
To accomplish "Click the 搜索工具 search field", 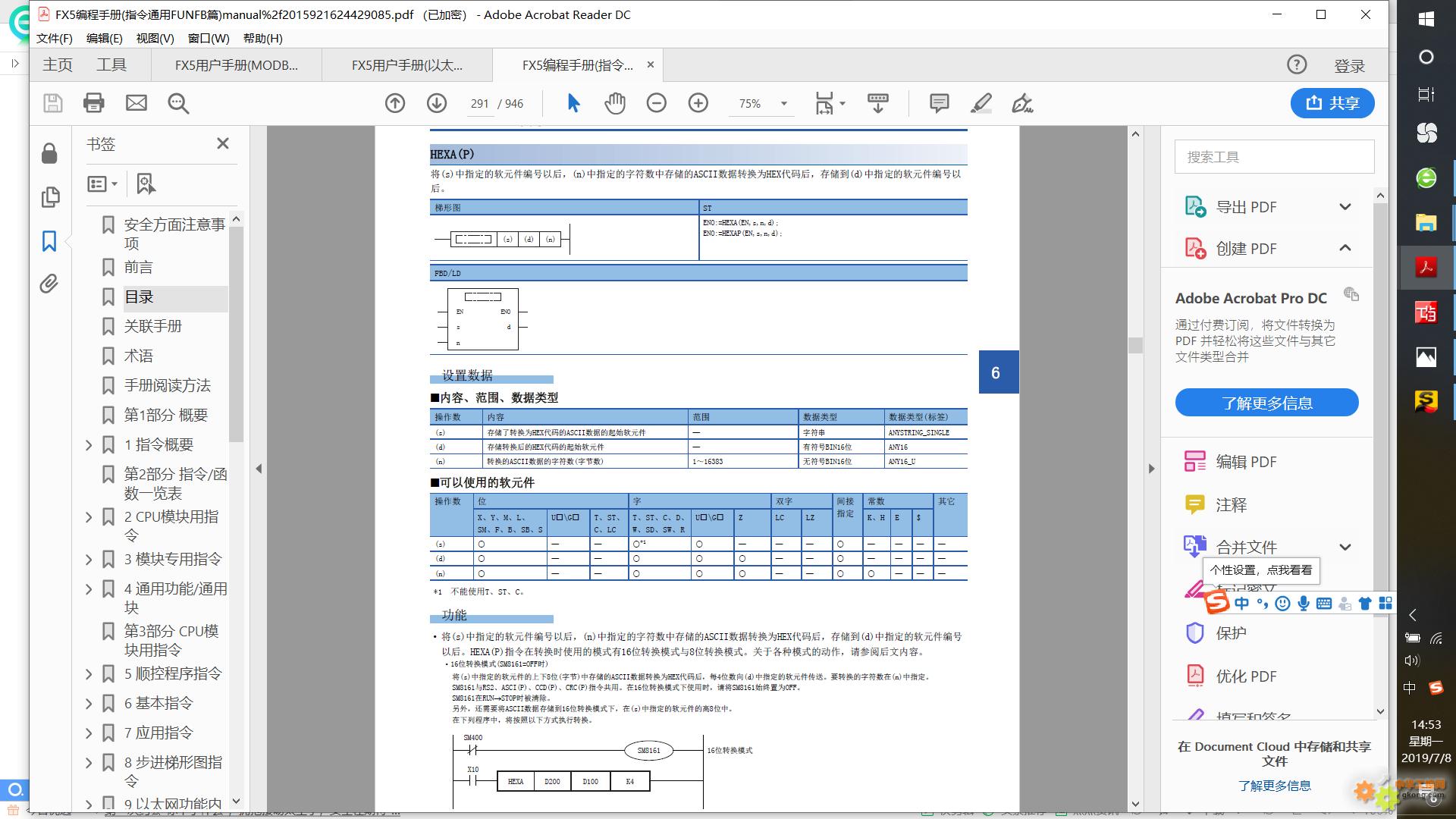I will [x=1274, y=157].
